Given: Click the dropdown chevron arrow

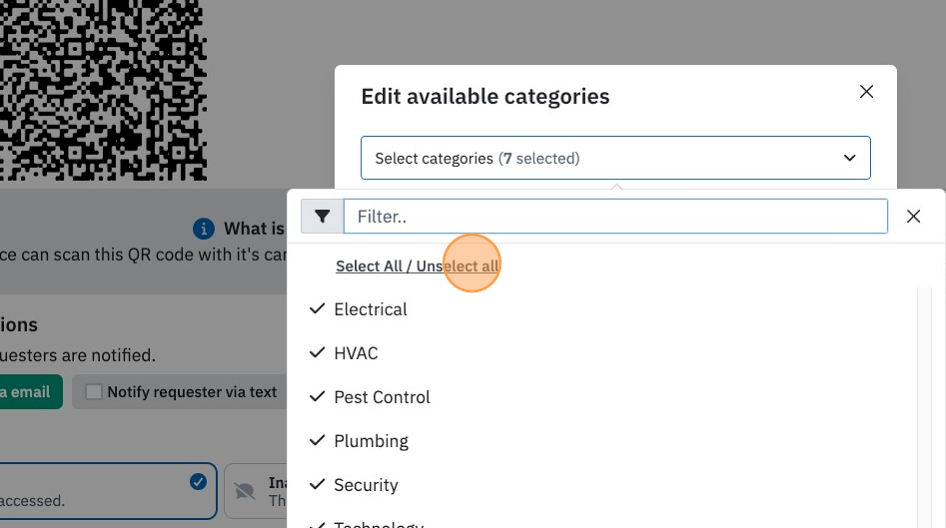Looking at the screenshot, I should [849, 158].
